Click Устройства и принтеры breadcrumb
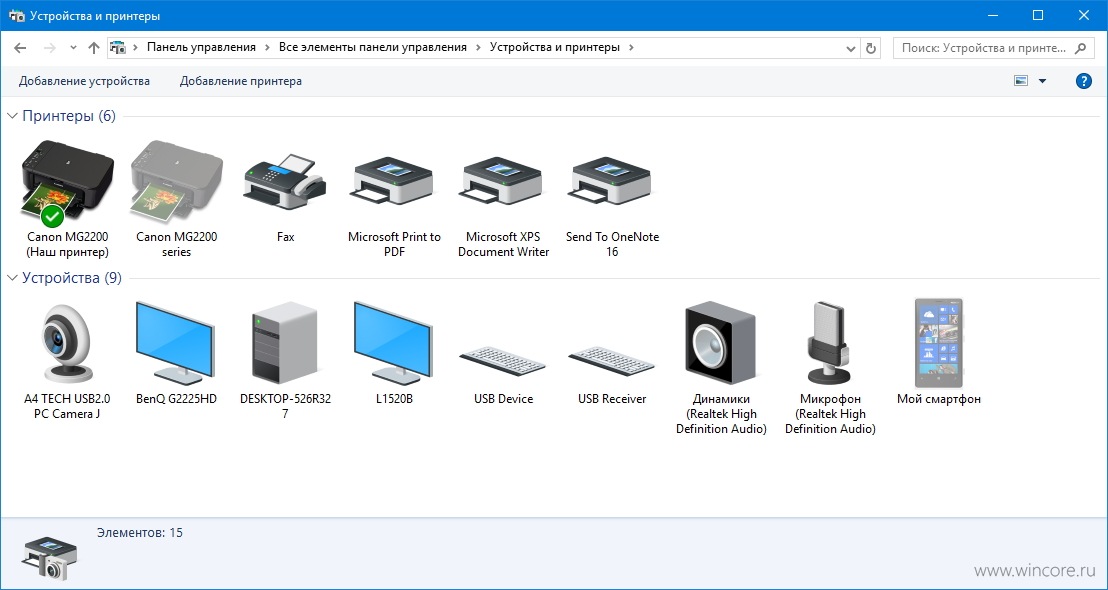The height and width of the screenshot is (590, 1108). [x=555, y=47]
